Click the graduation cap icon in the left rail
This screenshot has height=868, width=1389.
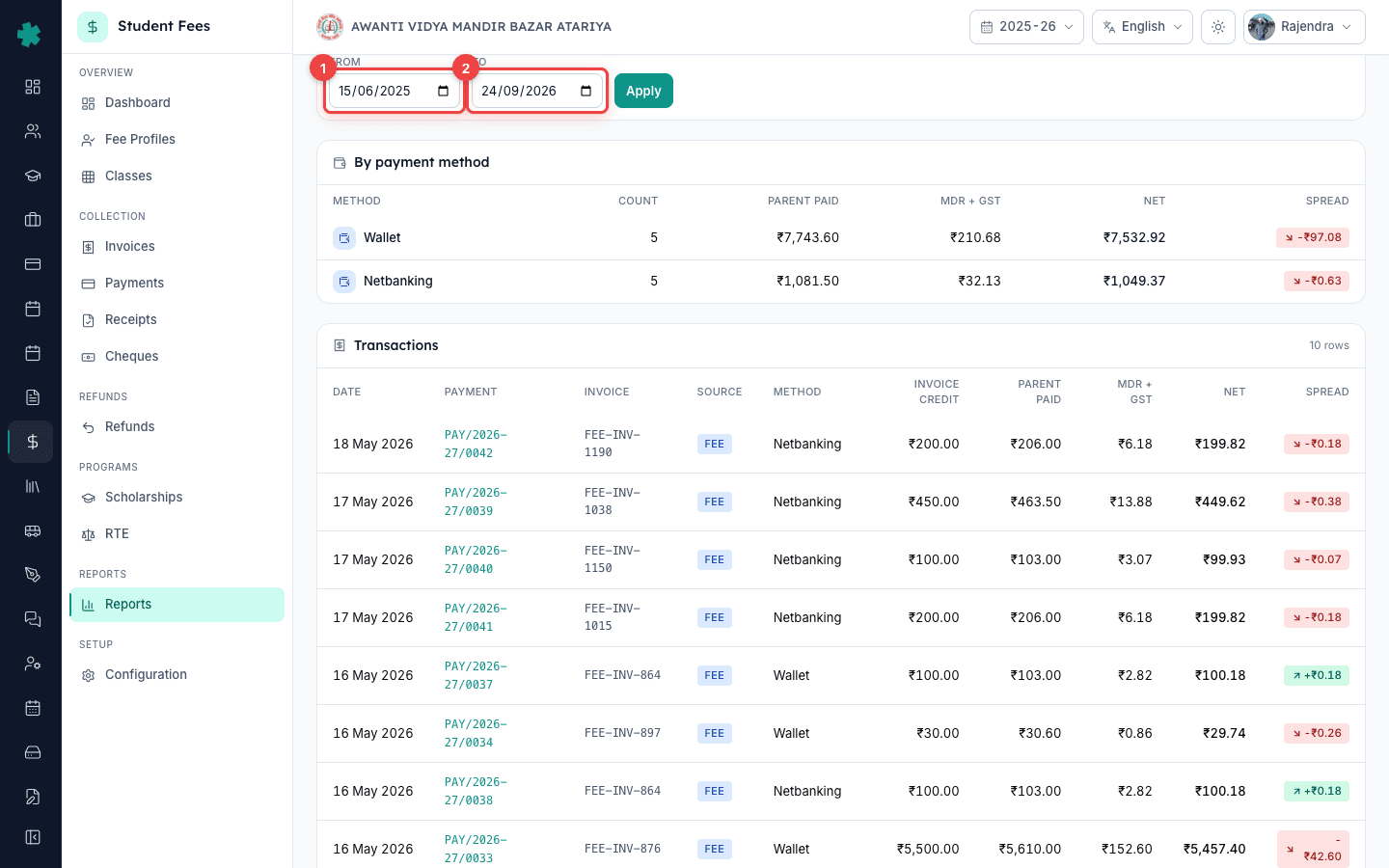(x=33, y=176)
